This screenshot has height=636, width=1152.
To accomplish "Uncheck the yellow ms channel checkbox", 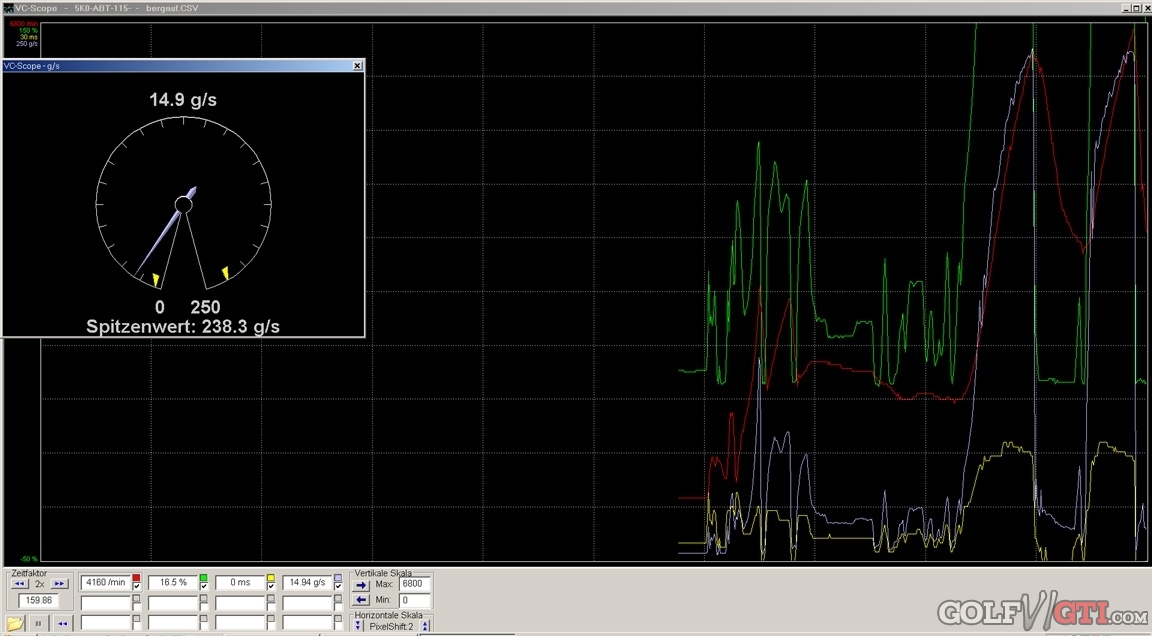I will click(270, 587).
